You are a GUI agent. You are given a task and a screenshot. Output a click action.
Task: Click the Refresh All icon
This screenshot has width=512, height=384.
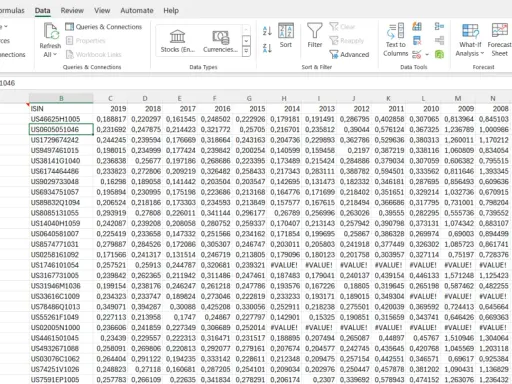tap(50, 31)
